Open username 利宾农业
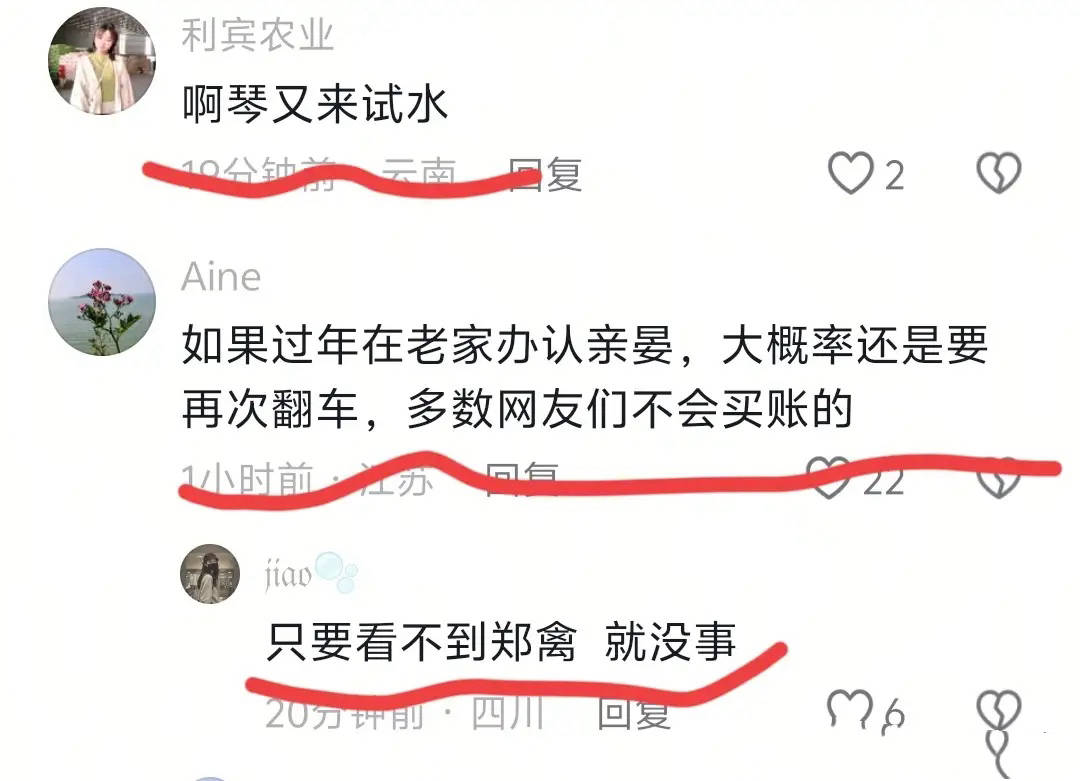 pos(258,35)
